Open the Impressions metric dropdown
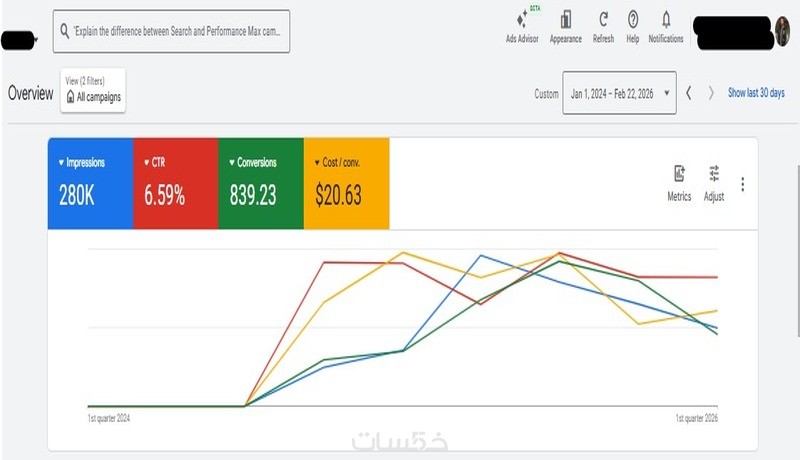Viewport: 800px width, 460px height. coord(61,163)
